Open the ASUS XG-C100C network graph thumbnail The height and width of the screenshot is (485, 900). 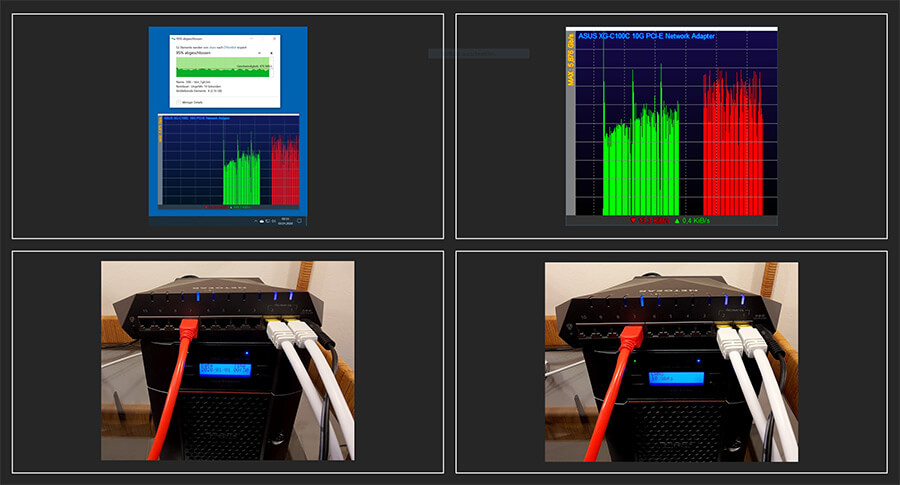672,126
